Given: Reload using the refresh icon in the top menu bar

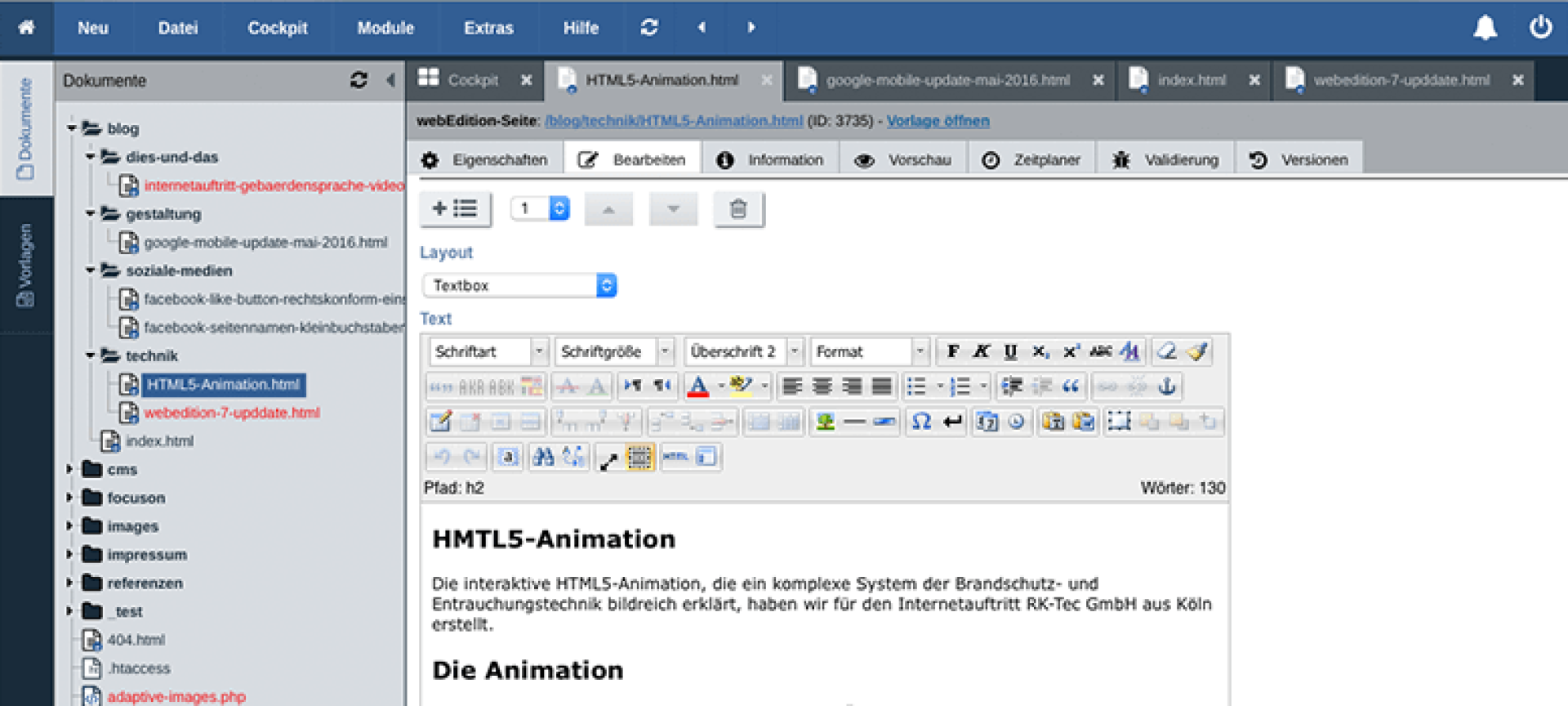Looking at the screenshot, I should pyautogui.click(x=649, y=28).
